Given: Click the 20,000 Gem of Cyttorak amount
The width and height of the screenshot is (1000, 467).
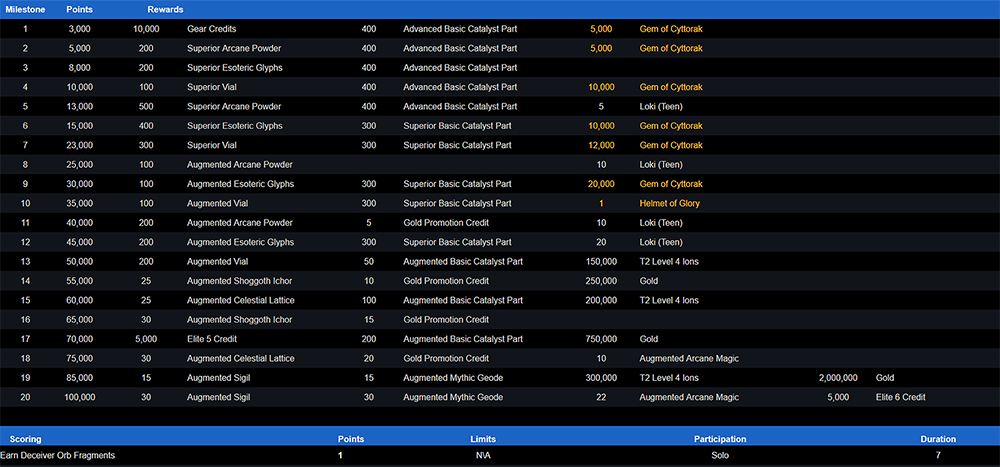Looking at the screenshot, I should (601, 184).
